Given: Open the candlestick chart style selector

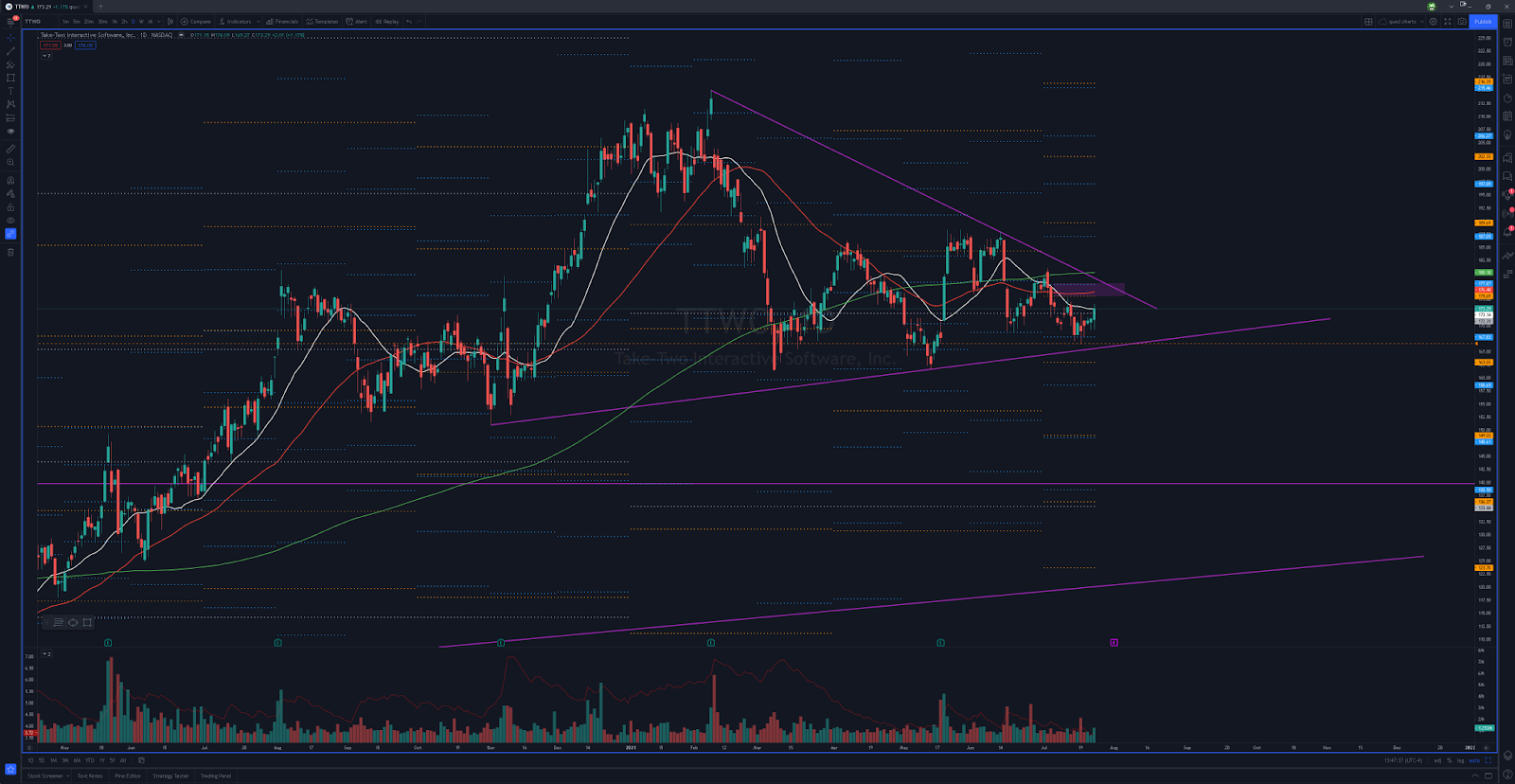Looking at the screenshot, I should (170, 21).
